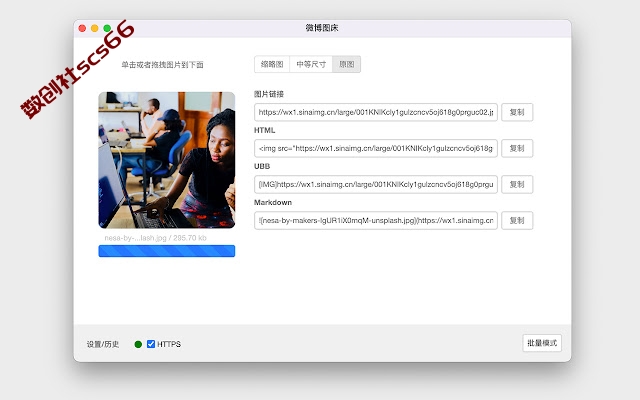Copy the 图片链接 image link
640x400 pixels.
(x=517, y=112)
